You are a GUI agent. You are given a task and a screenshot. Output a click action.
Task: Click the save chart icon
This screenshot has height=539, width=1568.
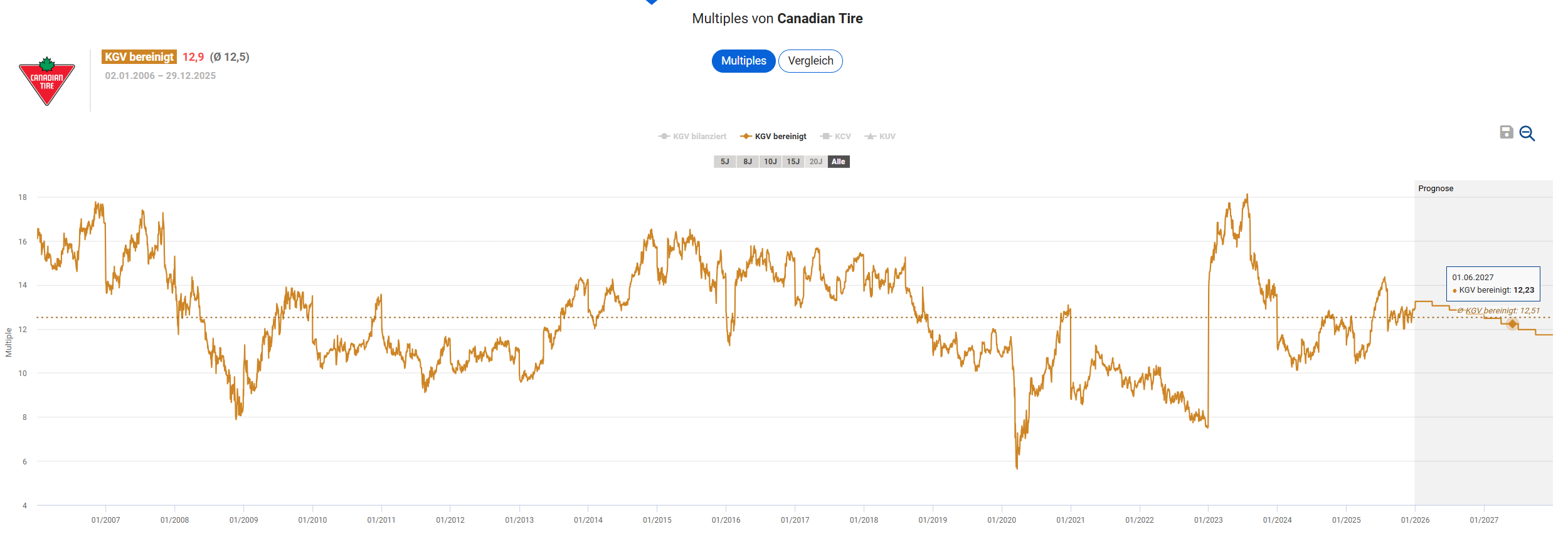point(1506,132)
